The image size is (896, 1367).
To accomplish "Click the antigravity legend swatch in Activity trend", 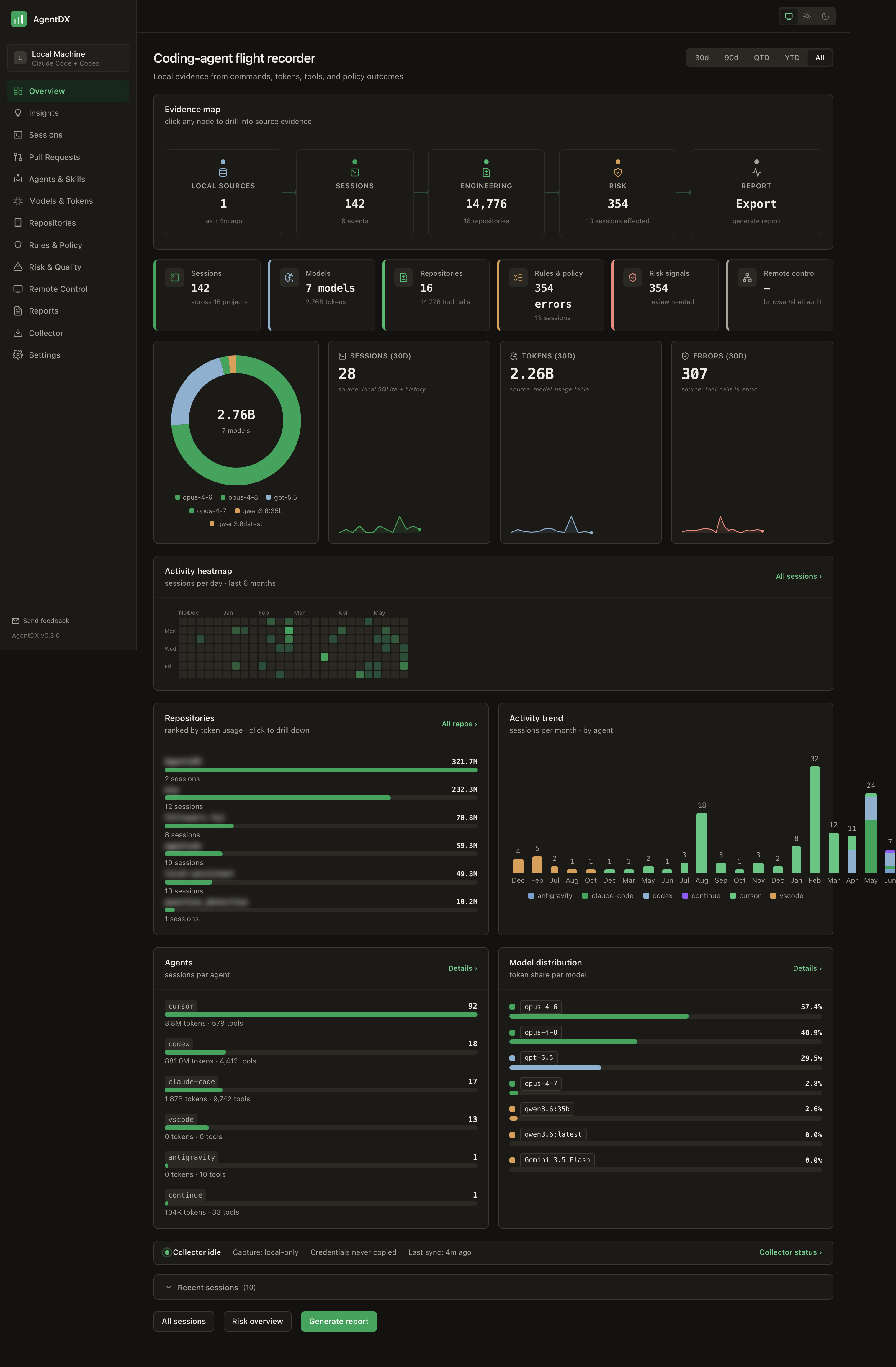I will [531, 895].
